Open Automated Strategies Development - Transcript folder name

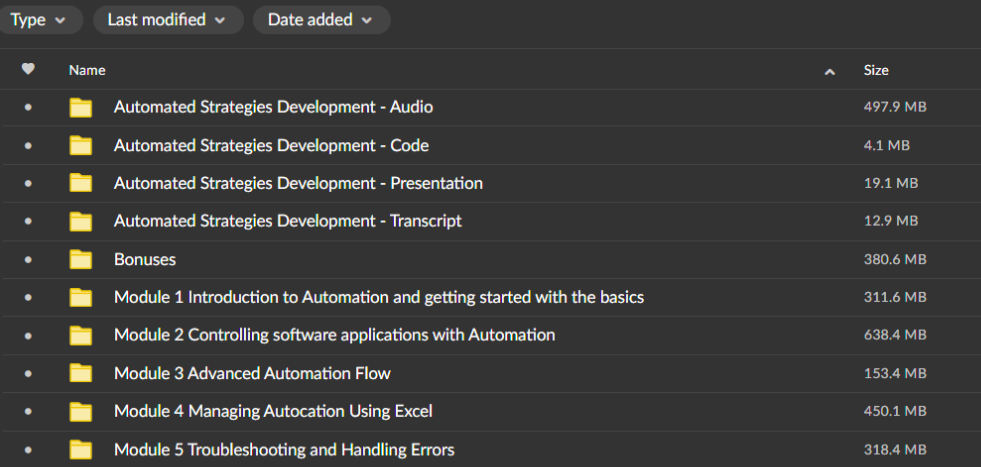[288, 221]
